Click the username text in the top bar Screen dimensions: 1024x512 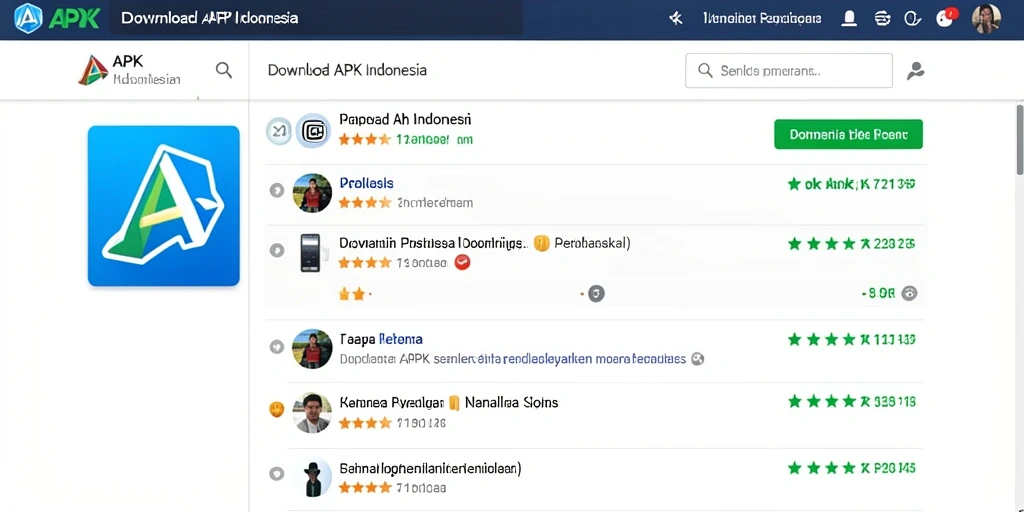[x=762, y=18]
